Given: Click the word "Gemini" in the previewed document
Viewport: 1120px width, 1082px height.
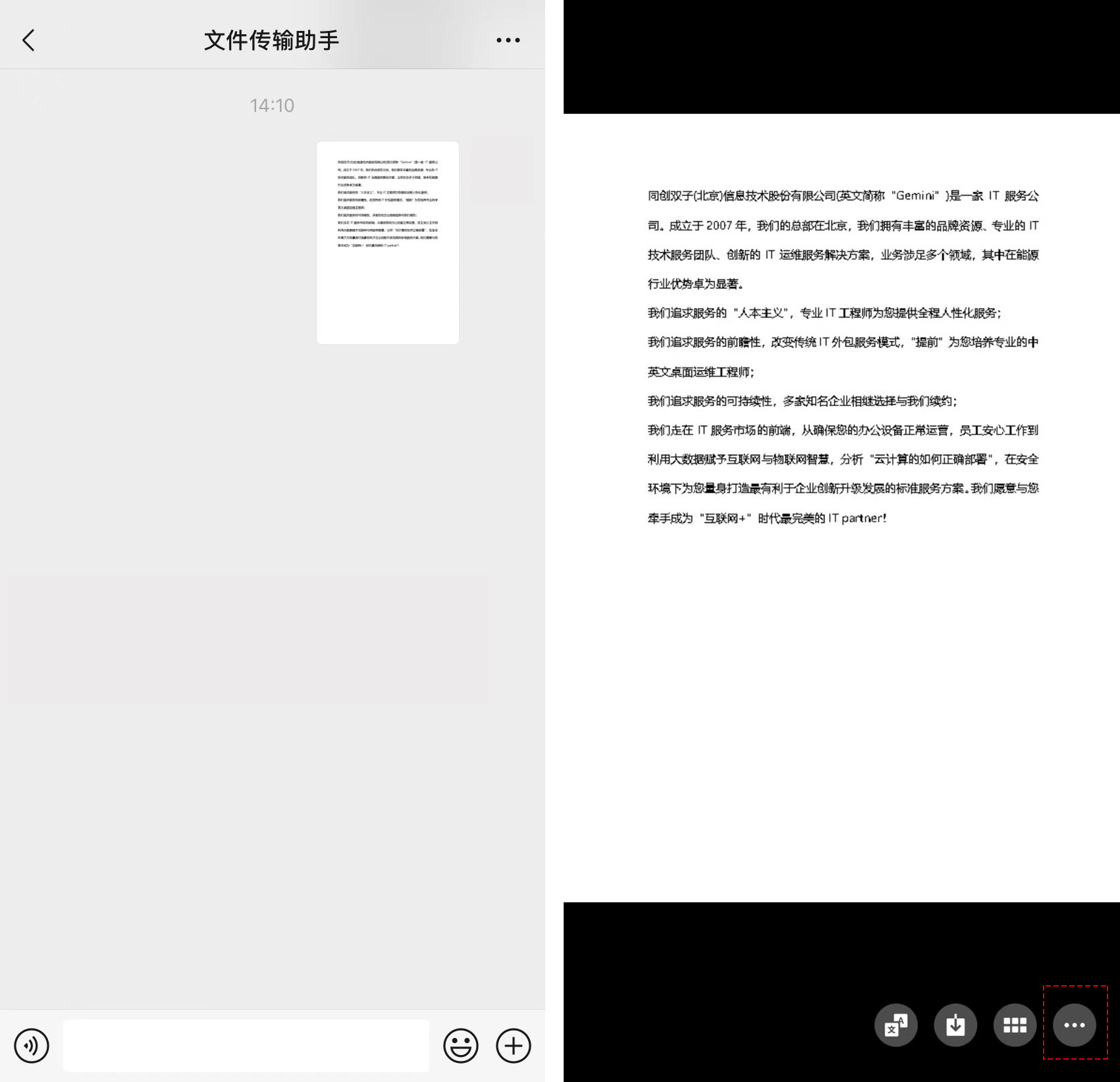Looking at the screenshot, I should pyautogui.click(x=915, y=195).
